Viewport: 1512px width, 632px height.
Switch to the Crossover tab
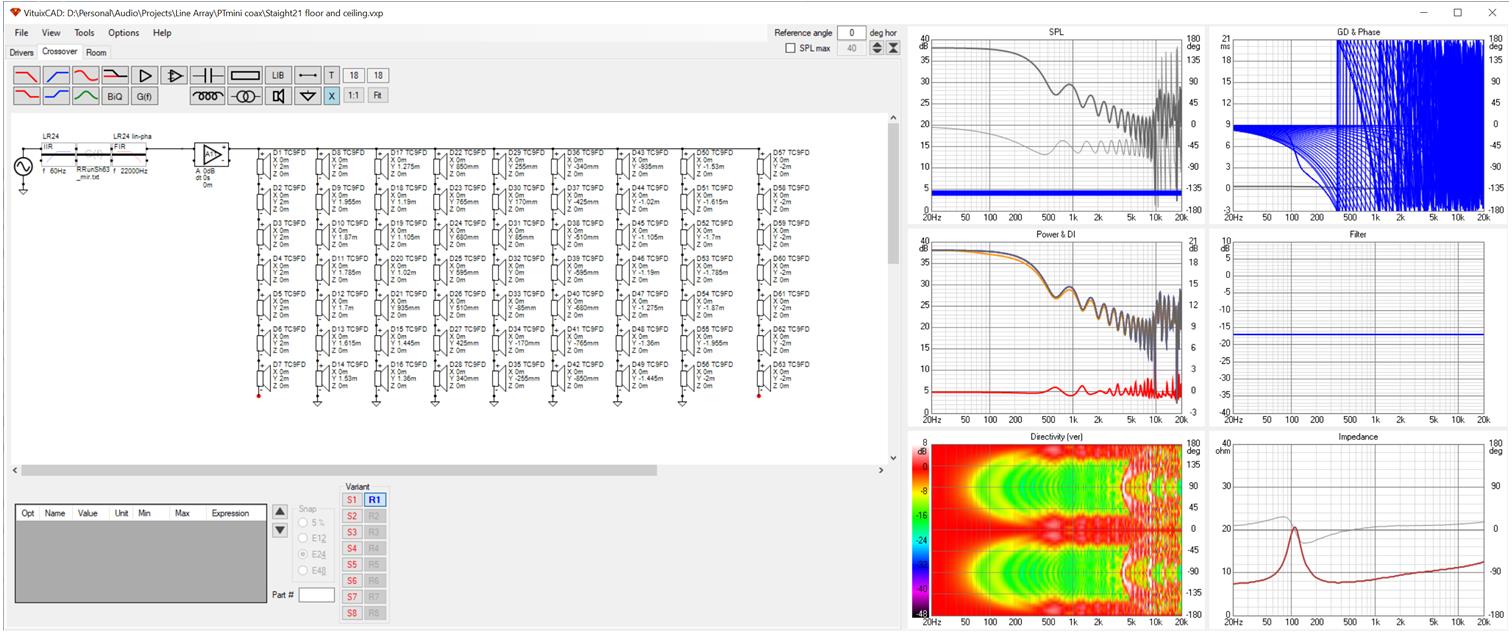click(x=60, y=51)
